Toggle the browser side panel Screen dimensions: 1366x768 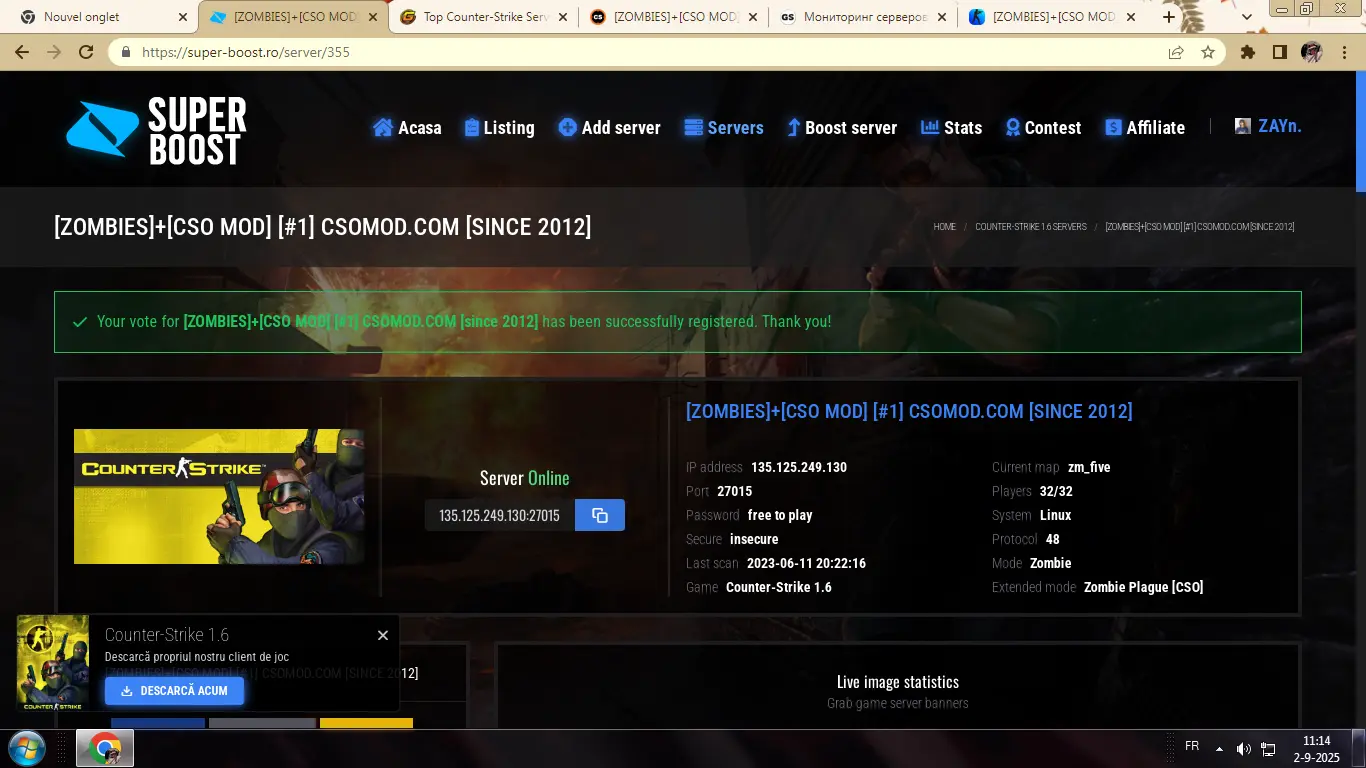click(x=1279, y=52)
